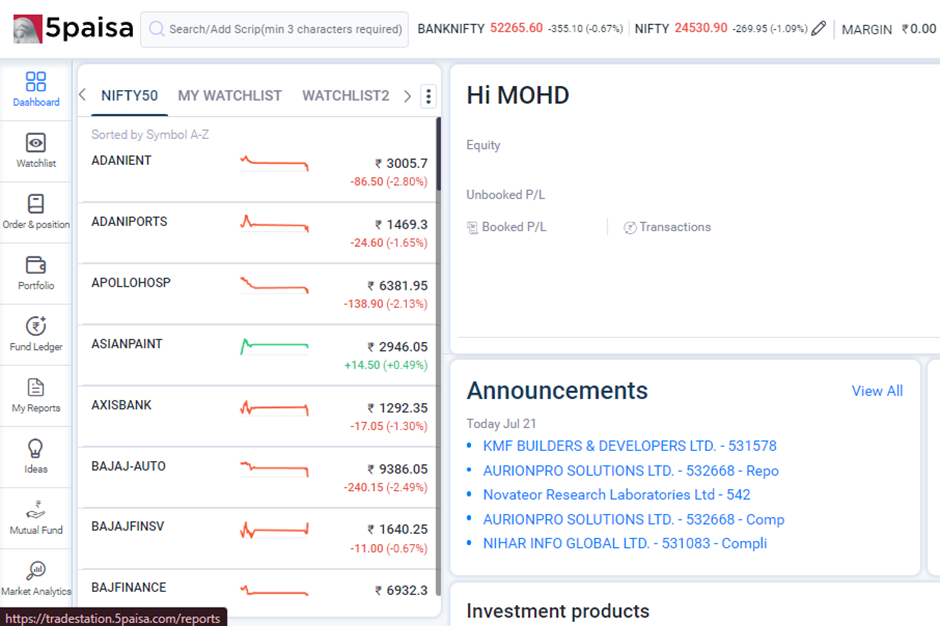940x626 pixels.
Task: Switch to the WATCHLIST2 tab
Action: [346, 95]
